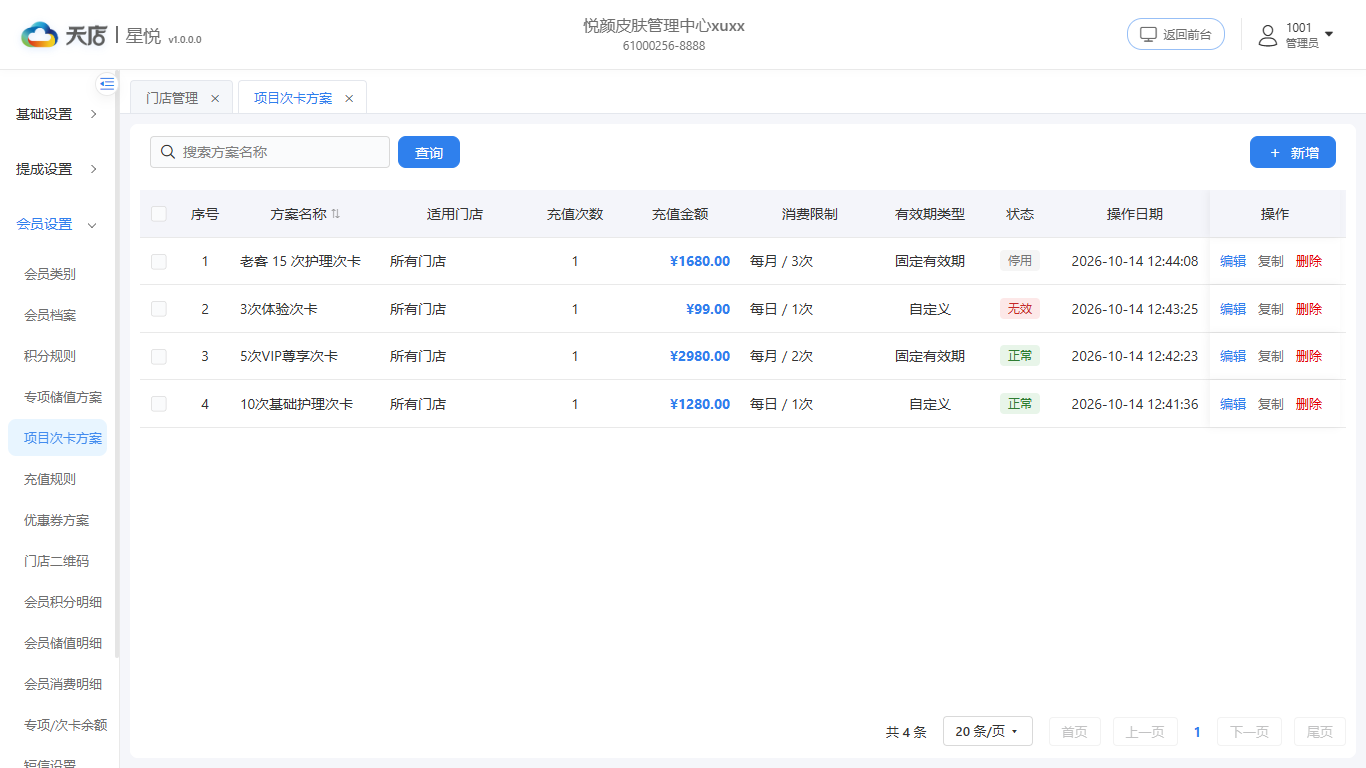Edit the 10次基础护理次卡 row

1233,404
